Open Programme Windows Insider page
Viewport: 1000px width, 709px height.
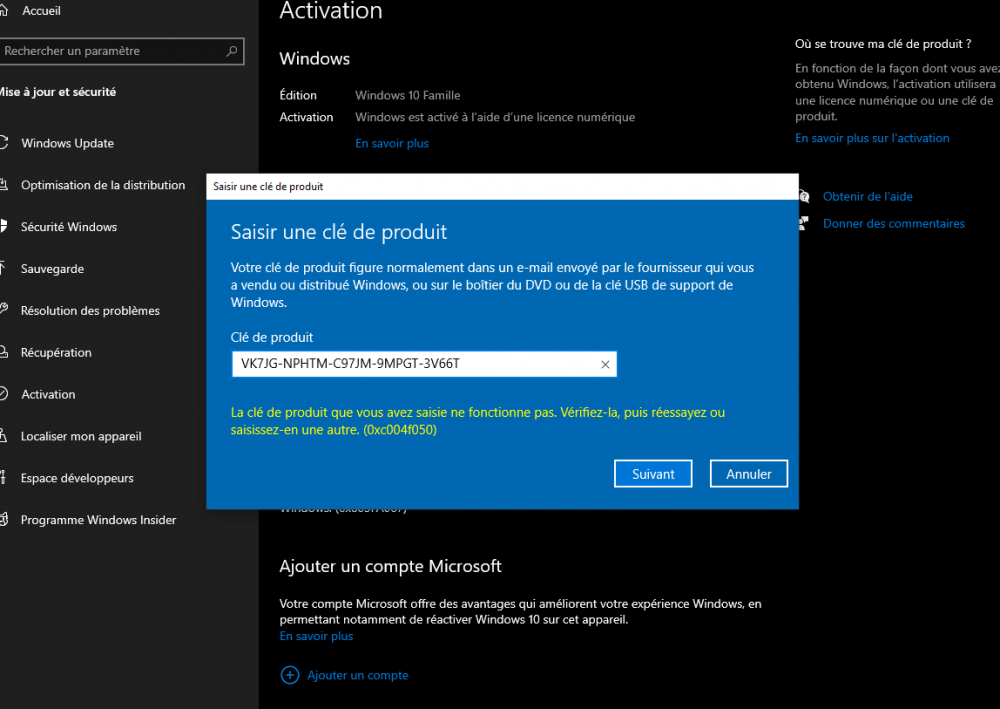point(98,520)
